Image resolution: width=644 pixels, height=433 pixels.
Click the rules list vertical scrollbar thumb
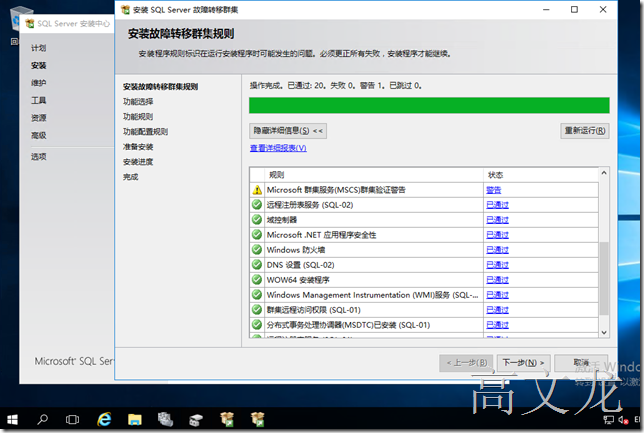(604, 279)
